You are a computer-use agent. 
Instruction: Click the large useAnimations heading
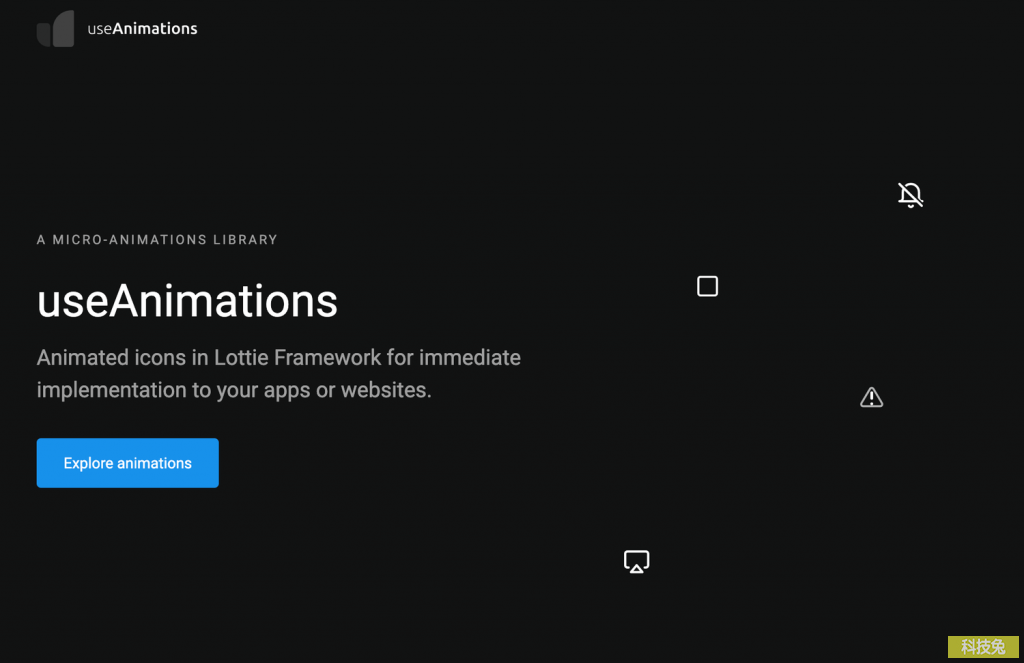[187, 301]
